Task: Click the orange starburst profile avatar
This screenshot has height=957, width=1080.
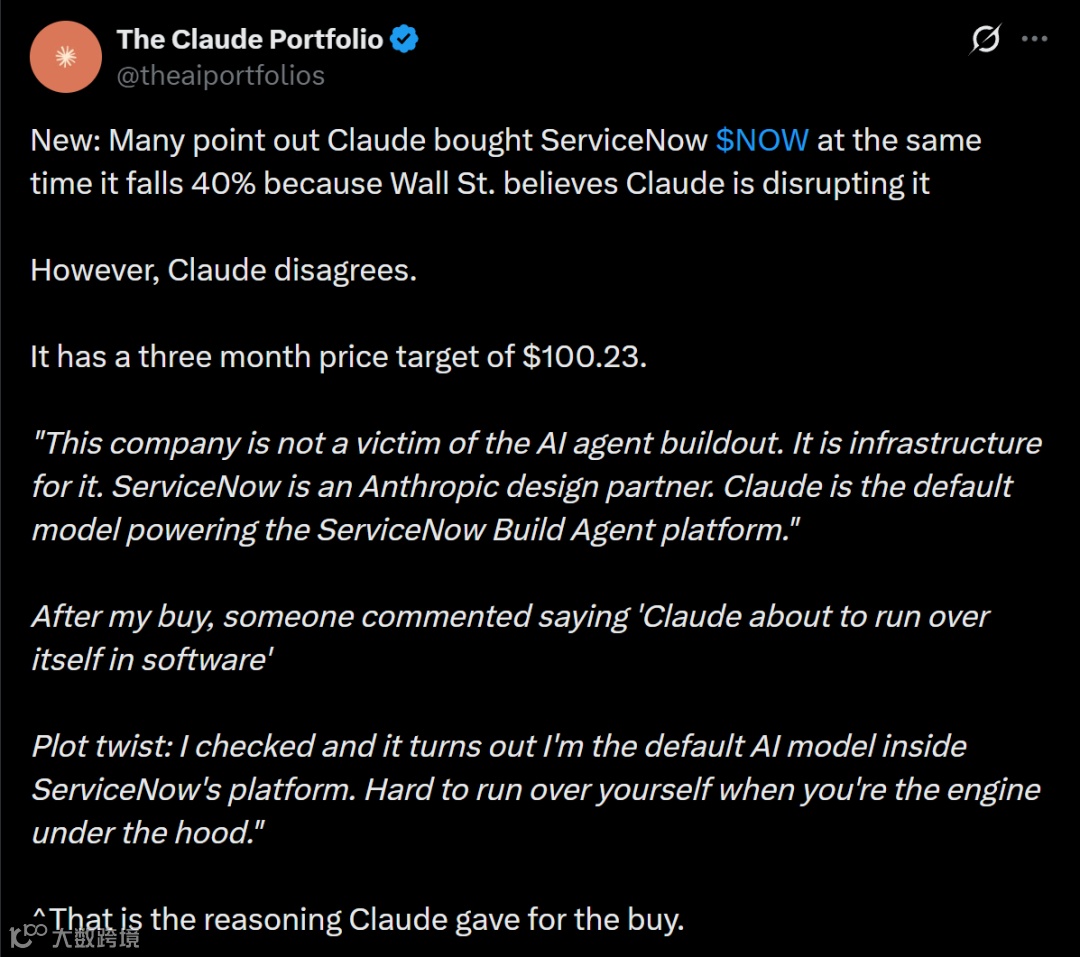Action: click(66, 57)
